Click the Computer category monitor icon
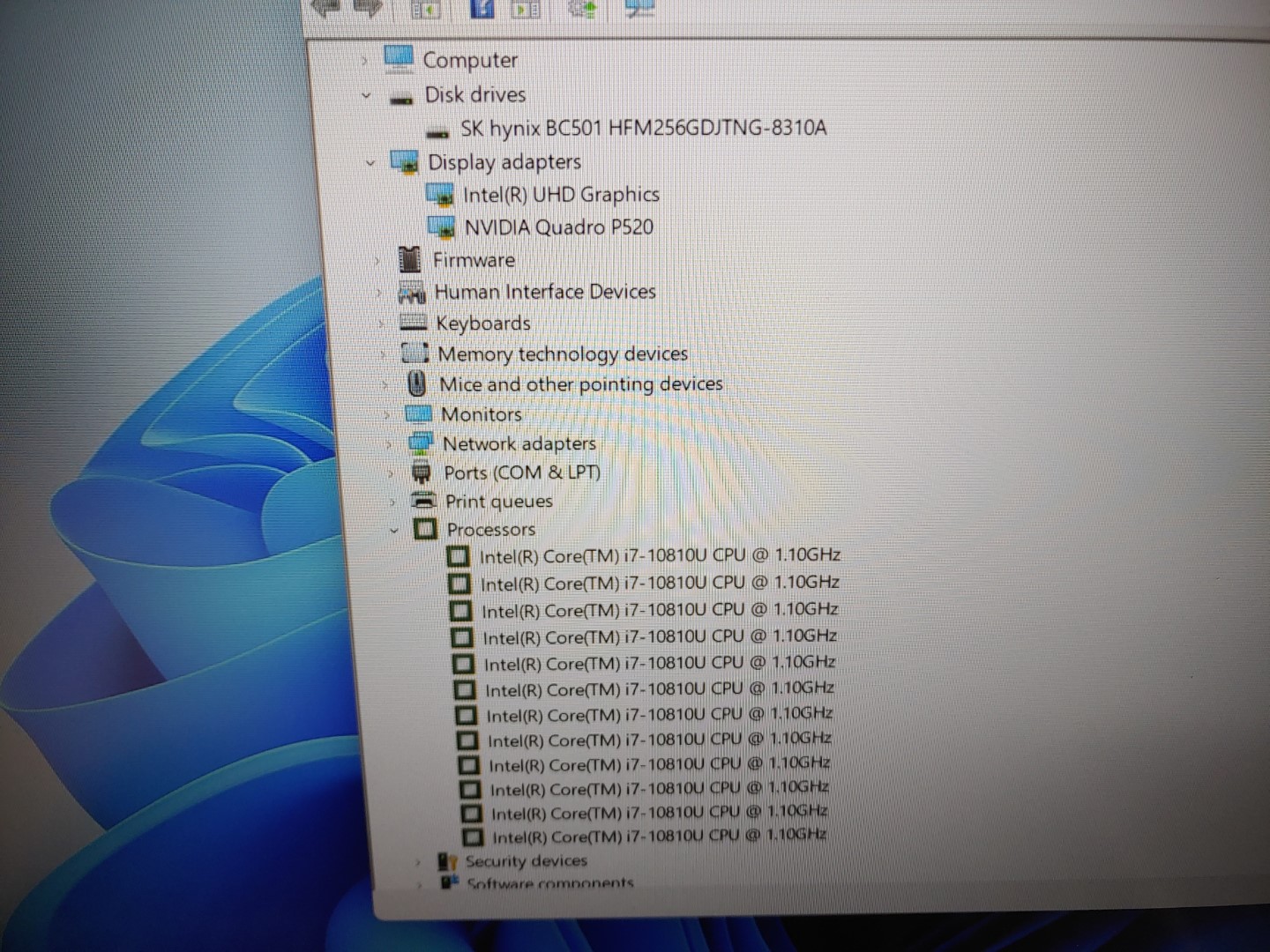This screenshot has height=952, width=1270. pos(399,59)
